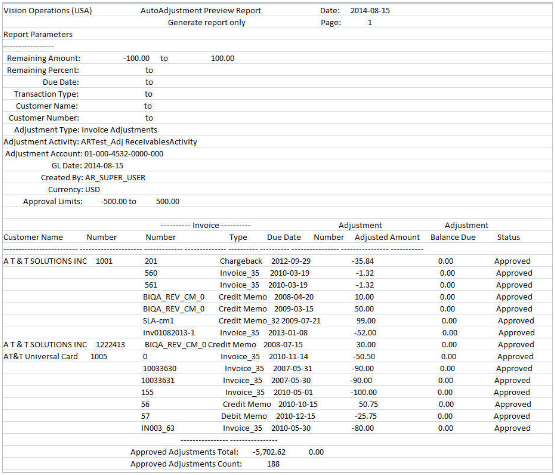Click the adjusted amount -50.50

click(364, 357)
